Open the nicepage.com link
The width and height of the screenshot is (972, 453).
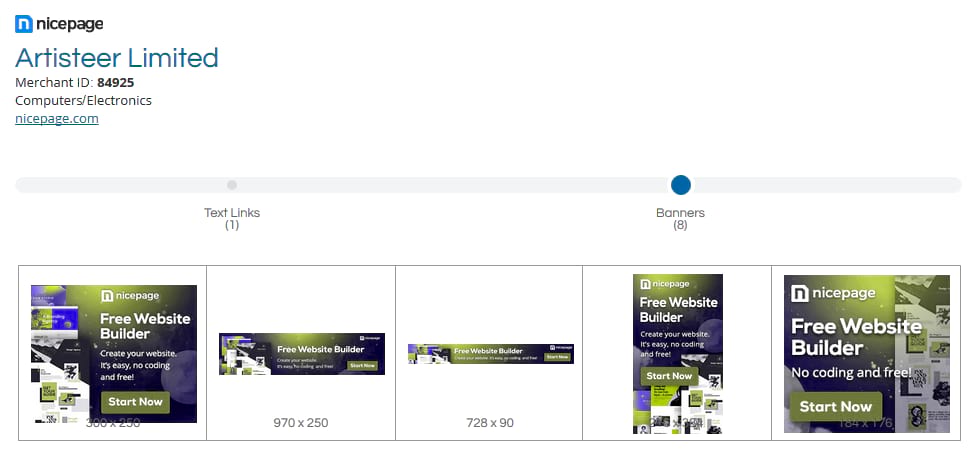pyautogui.click(x=57, y=118)
